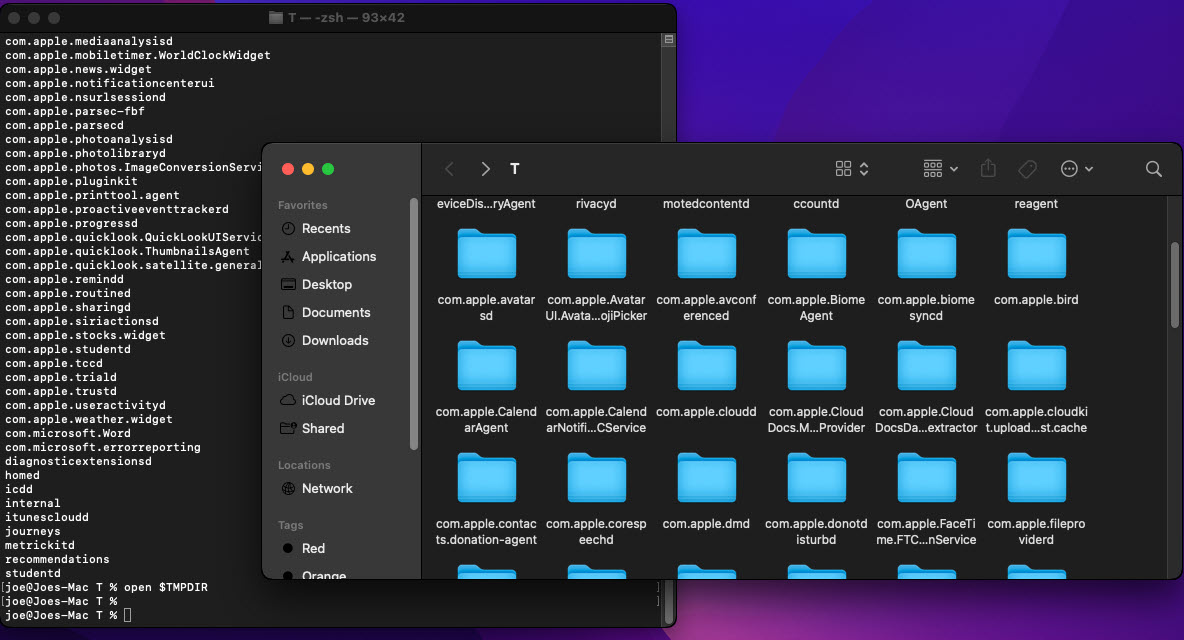Open Downloads from the Favorites list
The image size is (1184, 640).
[335, 340]
